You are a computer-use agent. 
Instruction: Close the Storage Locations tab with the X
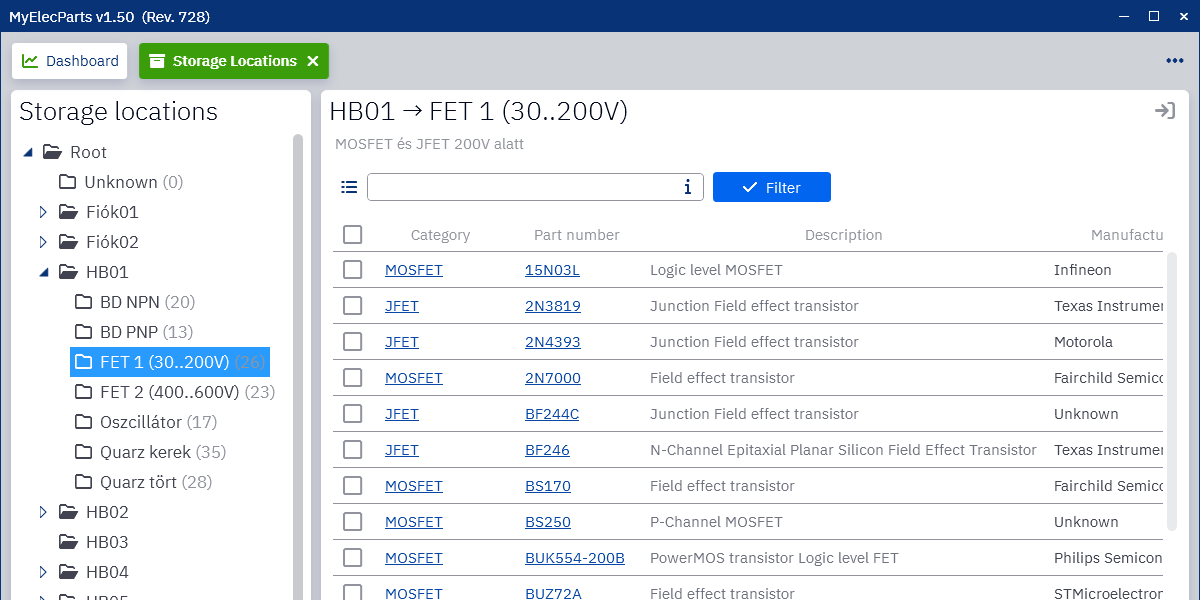(313, 61)
